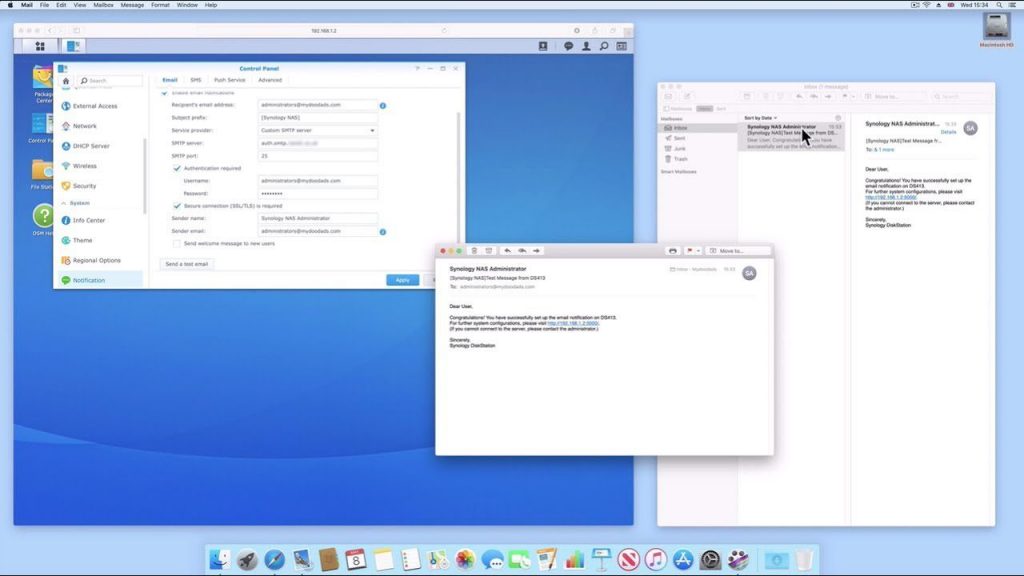Screen dimensions: 1024x576
Task: Click flag icon in message window toolbar
Action: (690, 251)
